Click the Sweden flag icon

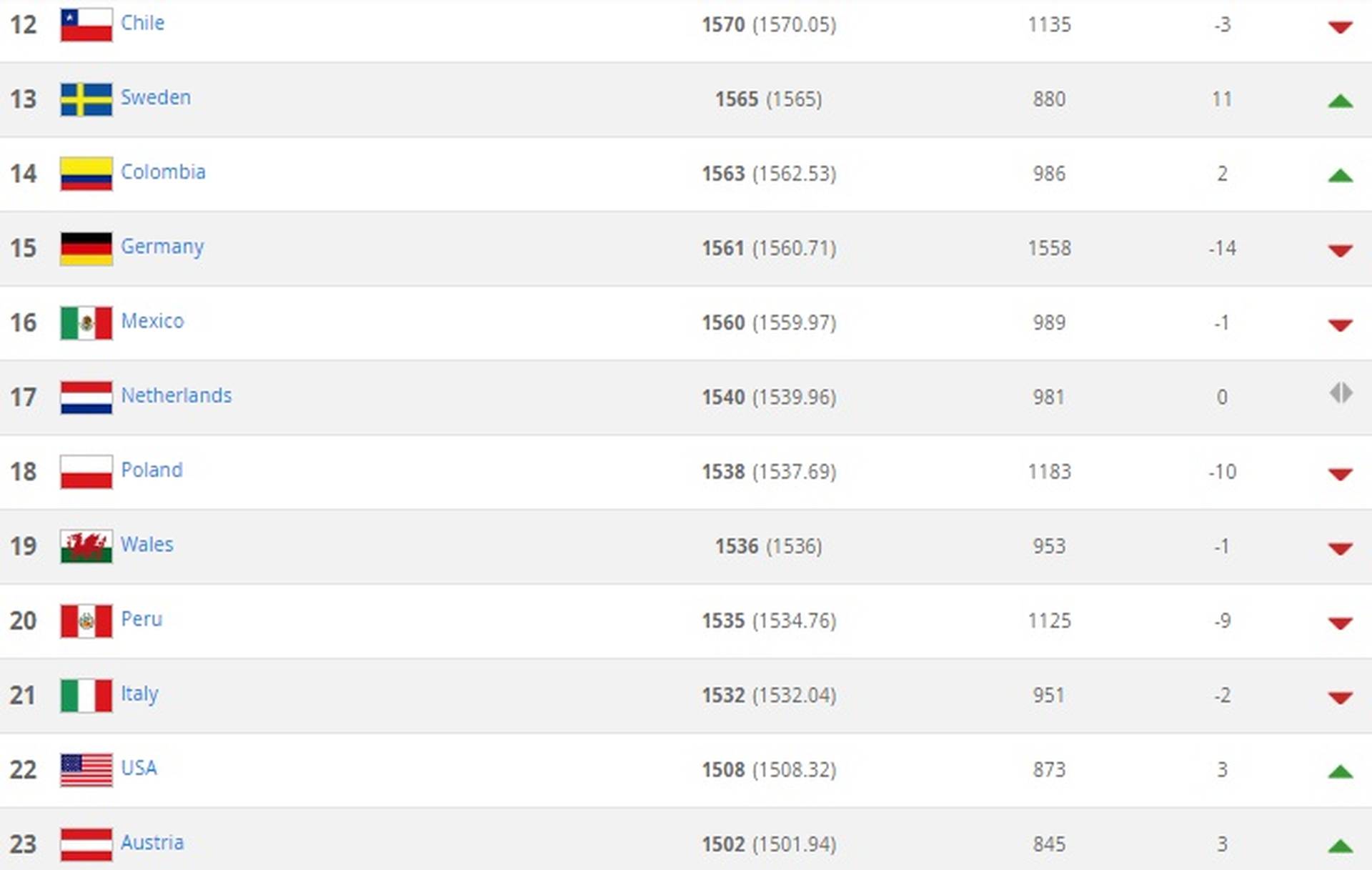(86, 99)
